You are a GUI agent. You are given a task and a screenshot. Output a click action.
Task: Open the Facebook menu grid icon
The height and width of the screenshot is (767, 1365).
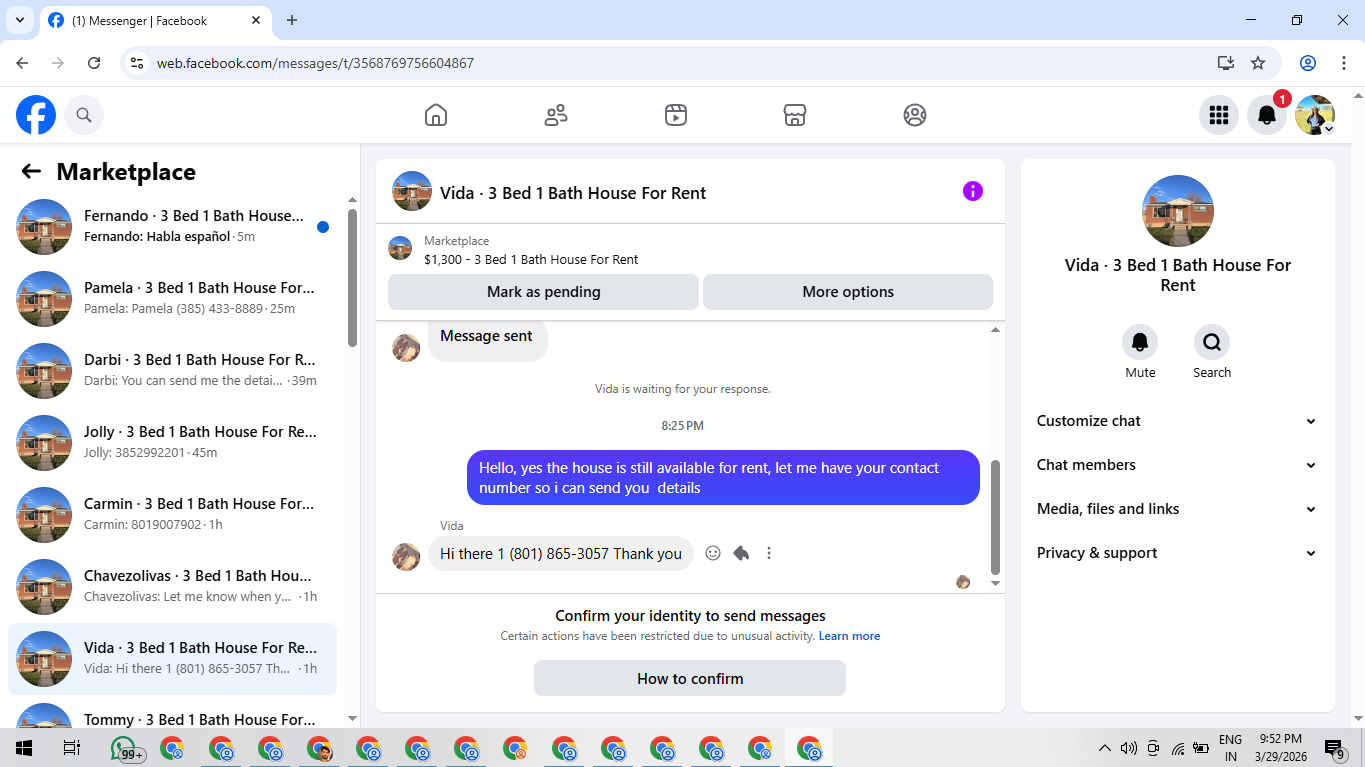coord(1219,115)
